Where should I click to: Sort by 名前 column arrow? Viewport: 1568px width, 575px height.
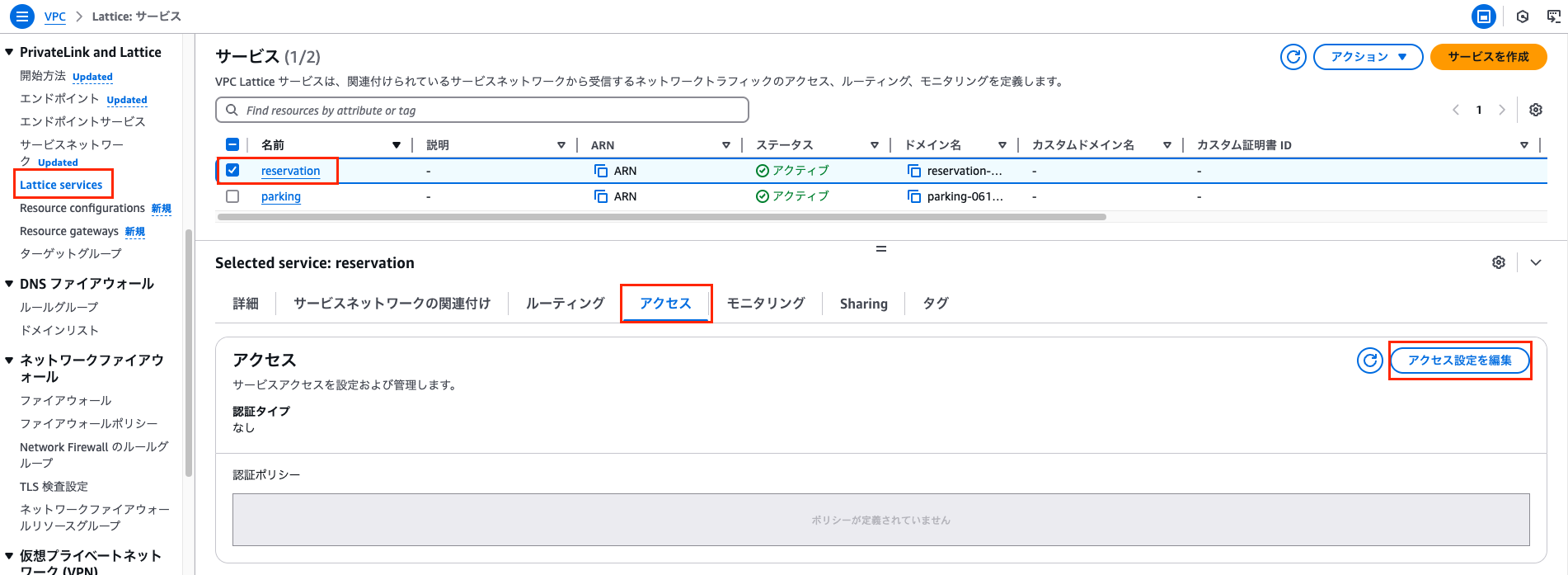point(397,145)
